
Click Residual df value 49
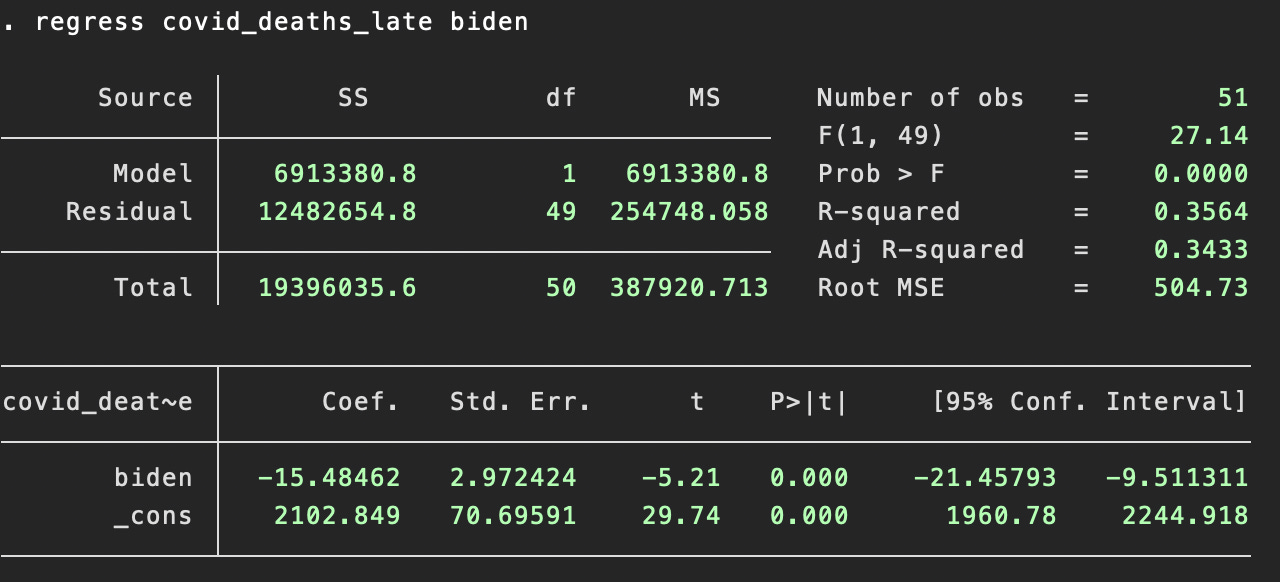point(561,212)
